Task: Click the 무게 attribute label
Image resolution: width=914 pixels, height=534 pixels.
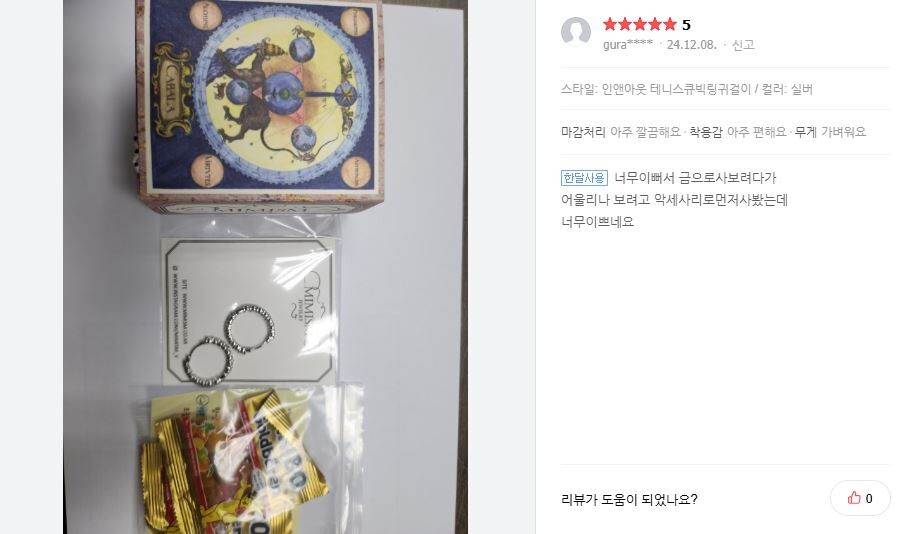Action: pyautogui.click(x=806, y=132)
